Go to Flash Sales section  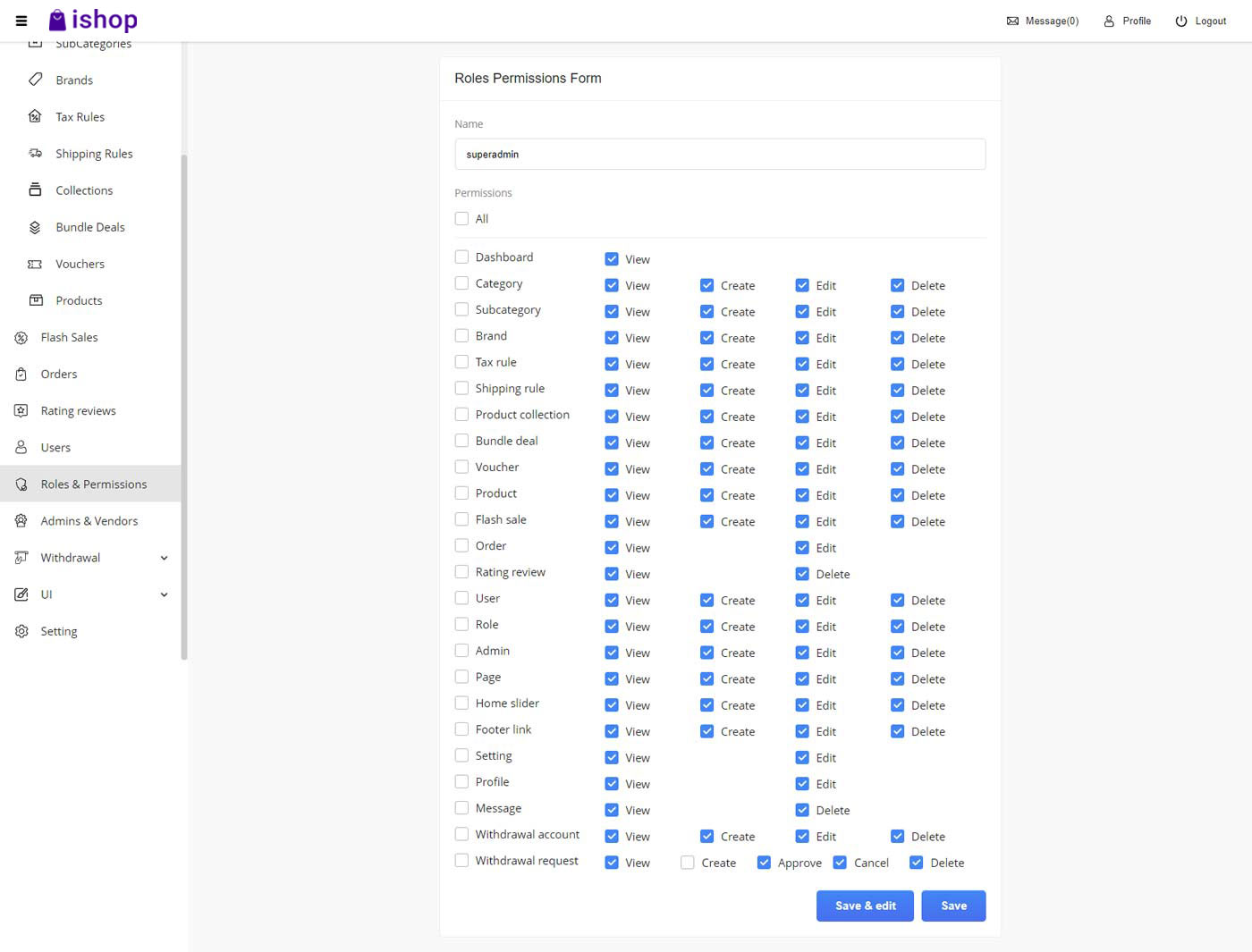click(x=68, y=337)
